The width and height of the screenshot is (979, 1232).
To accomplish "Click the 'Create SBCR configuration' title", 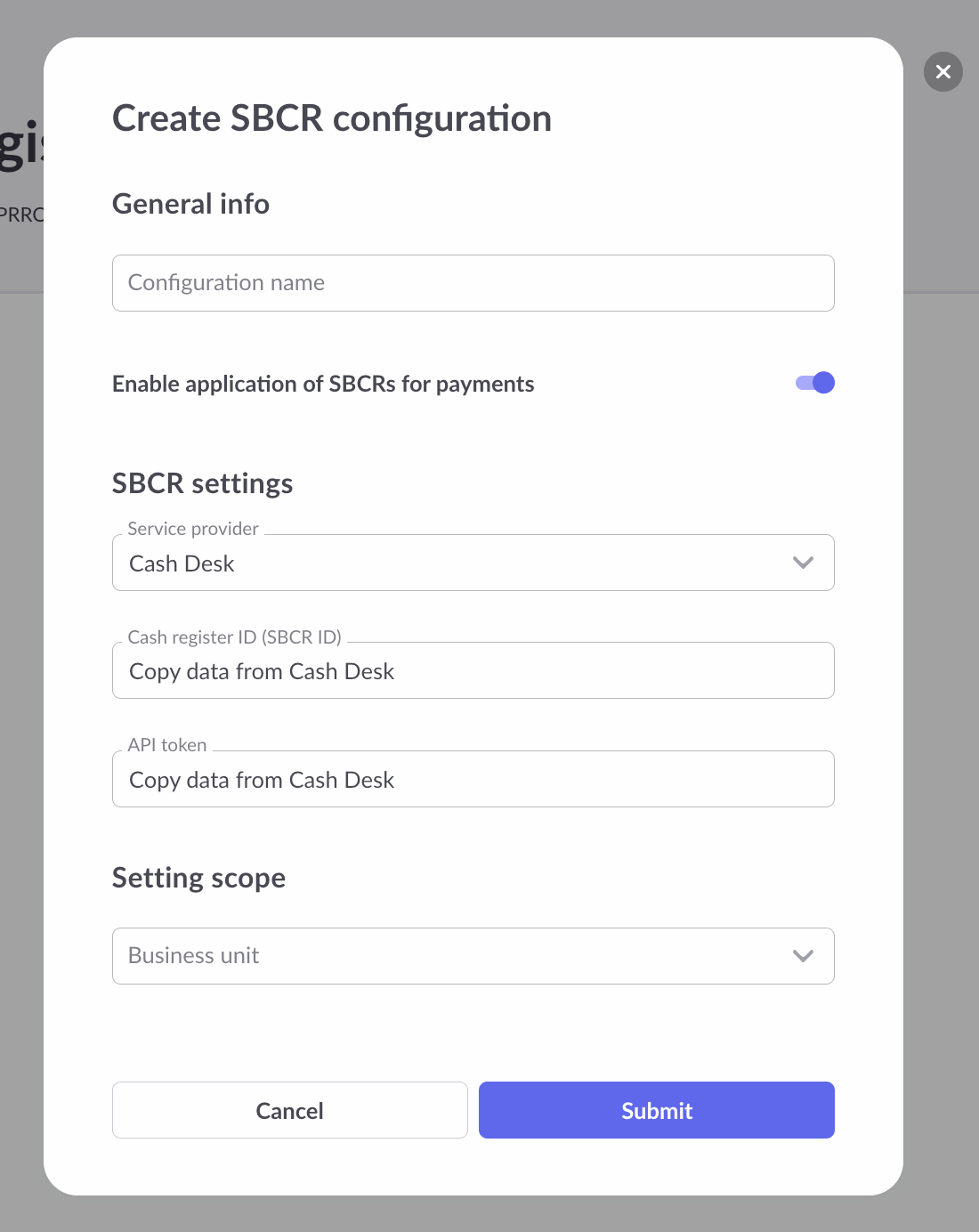I will [x=331, y=118].
